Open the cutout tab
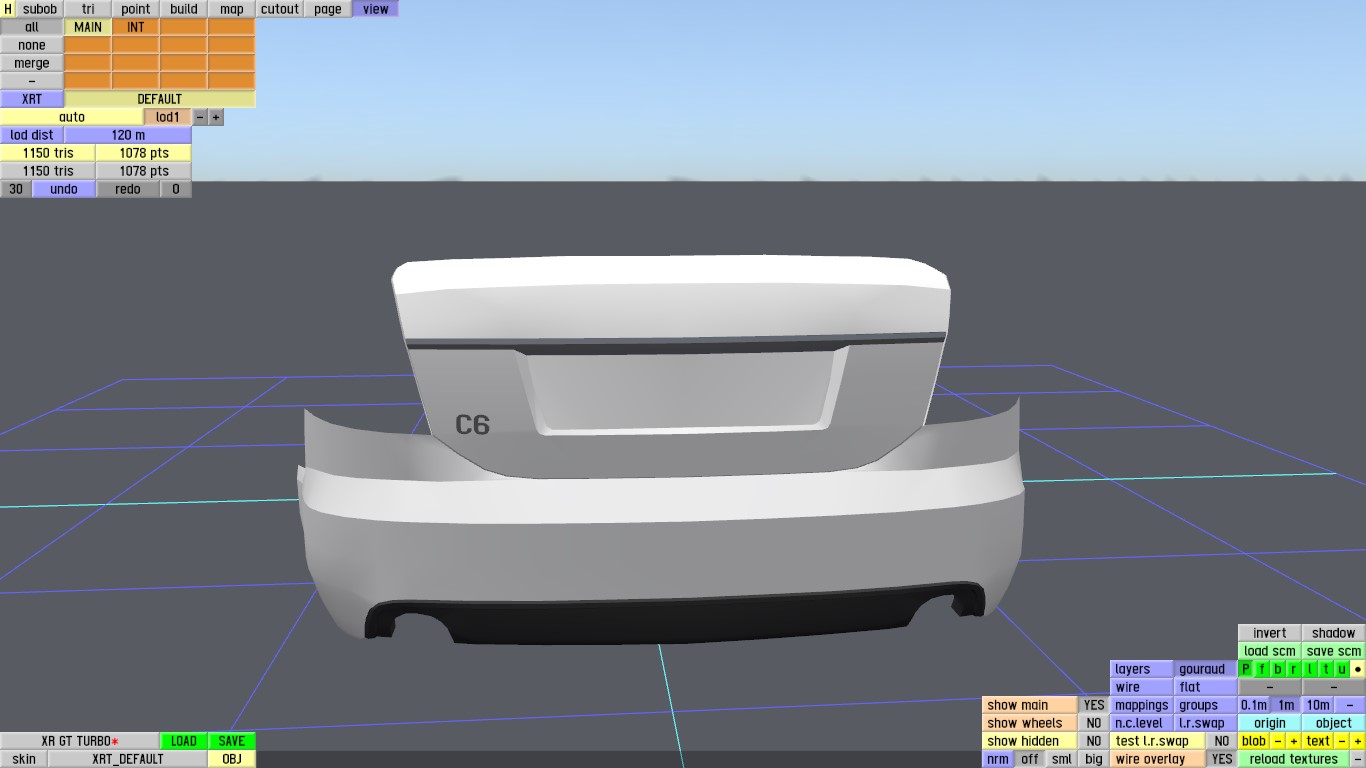1366x768 pixels. 280,9
